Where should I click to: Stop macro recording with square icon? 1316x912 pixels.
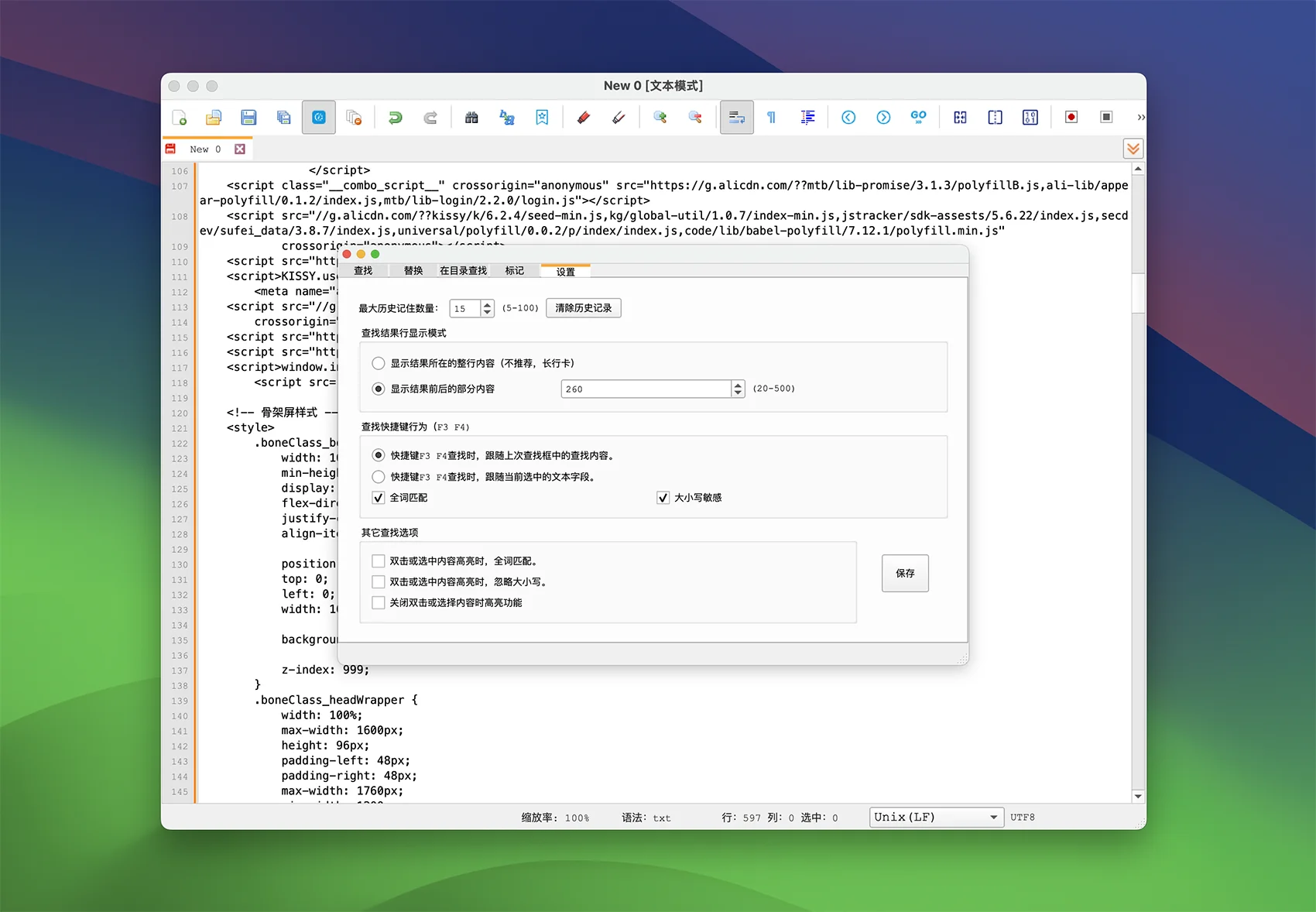pyautogui.click(x=1106, y=118)
